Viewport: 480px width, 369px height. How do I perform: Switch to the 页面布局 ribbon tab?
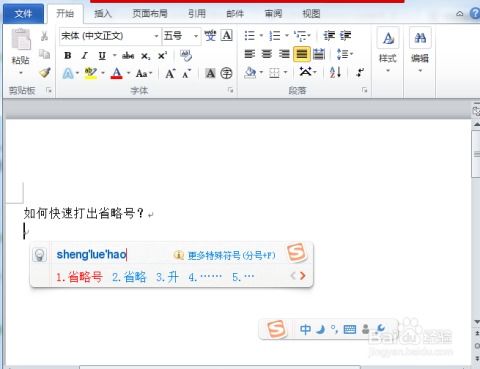coord(150,14)
